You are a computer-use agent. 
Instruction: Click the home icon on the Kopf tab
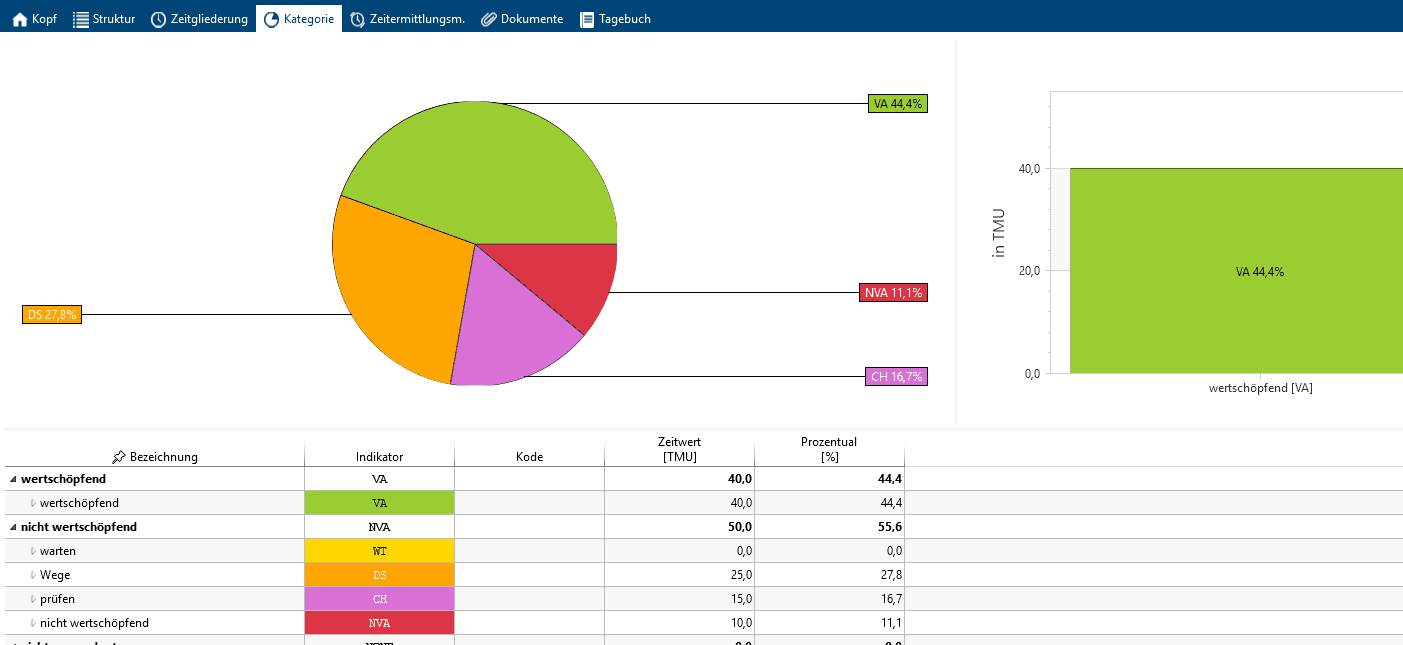pyautogui.click(x=20, y=19)
